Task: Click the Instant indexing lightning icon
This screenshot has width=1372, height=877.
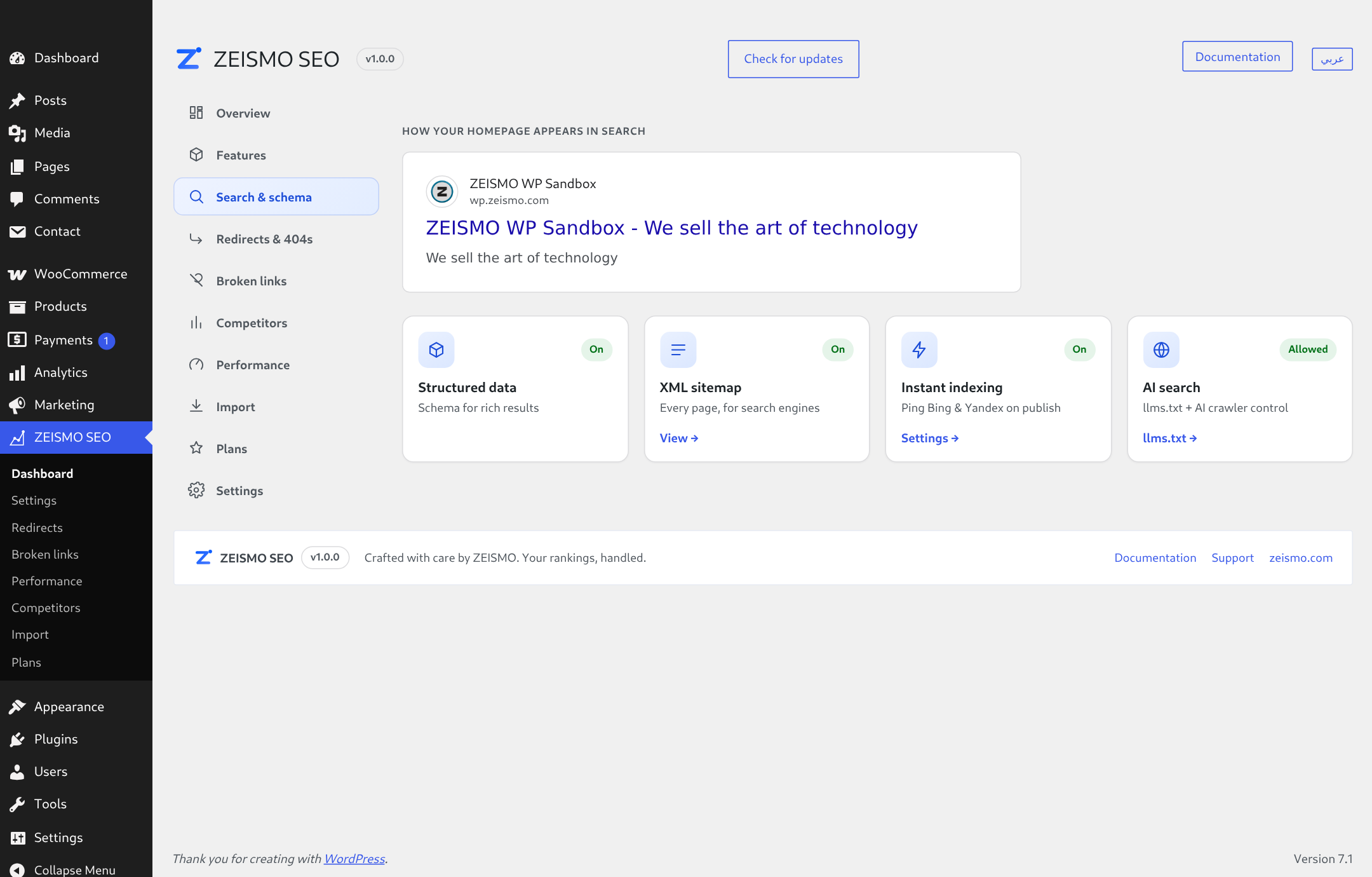Action: [919, 350]
